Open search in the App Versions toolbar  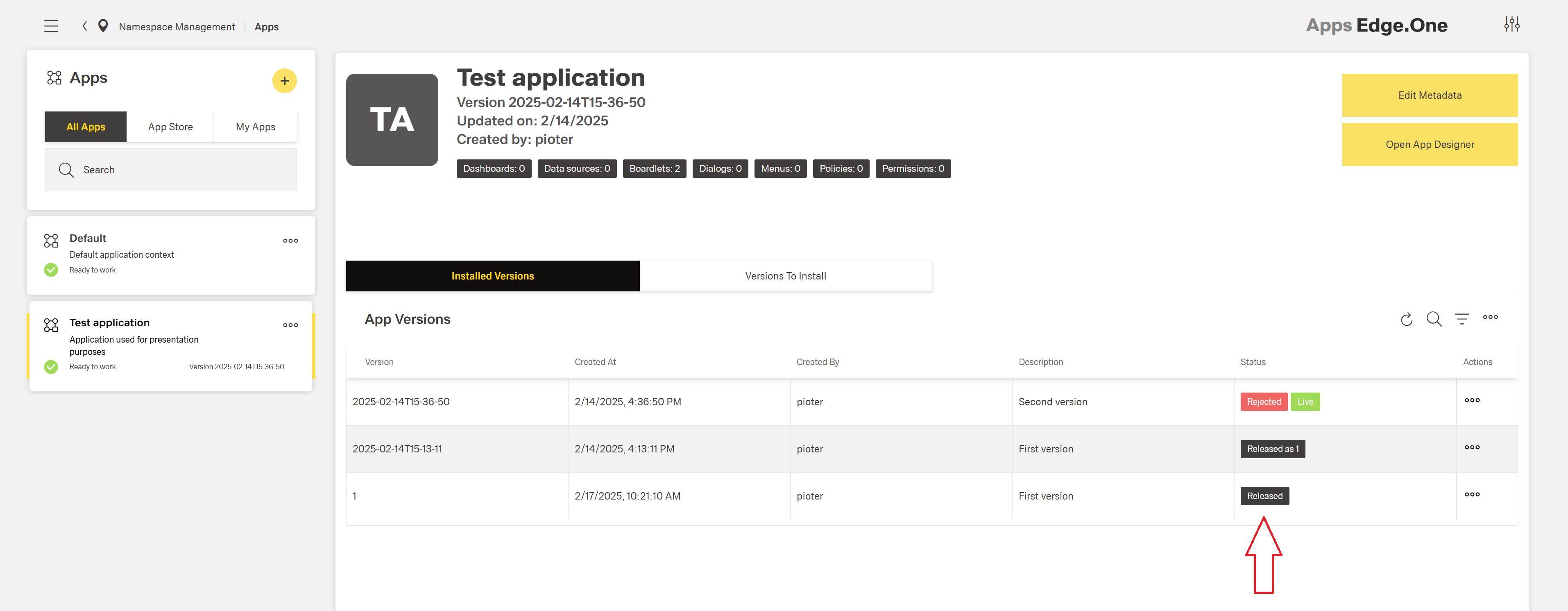[x=1435, y=319]
